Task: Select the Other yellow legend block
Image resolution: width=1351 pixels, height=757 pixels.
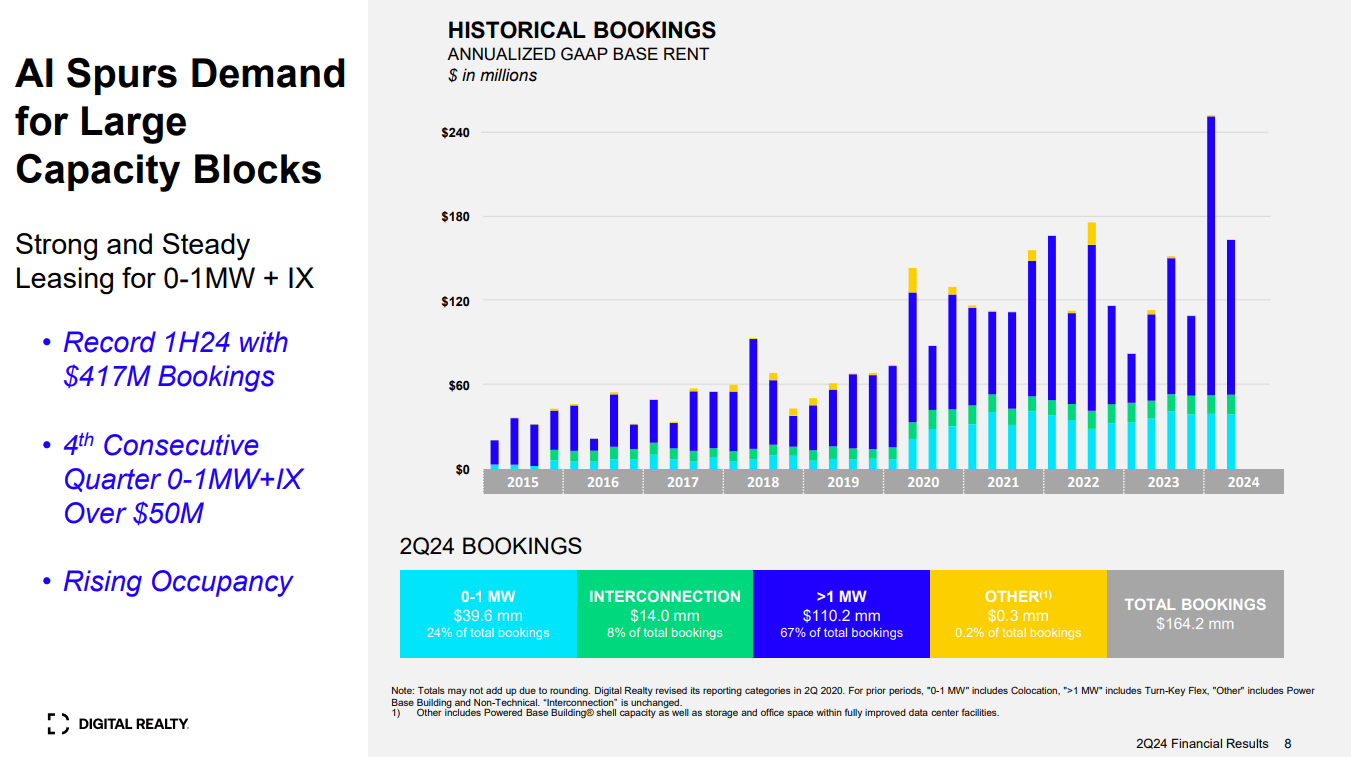Action: [1018, 613]
